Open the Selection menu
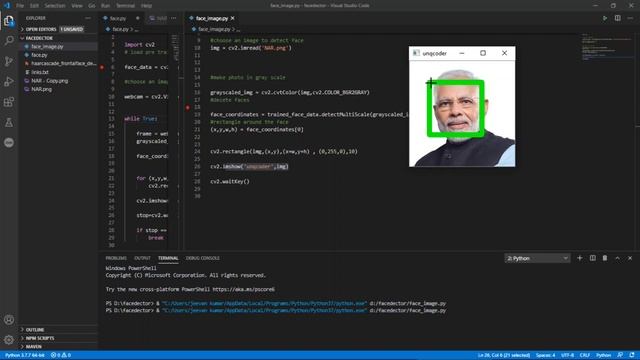 pyautogui.click(x=55, y=6)
